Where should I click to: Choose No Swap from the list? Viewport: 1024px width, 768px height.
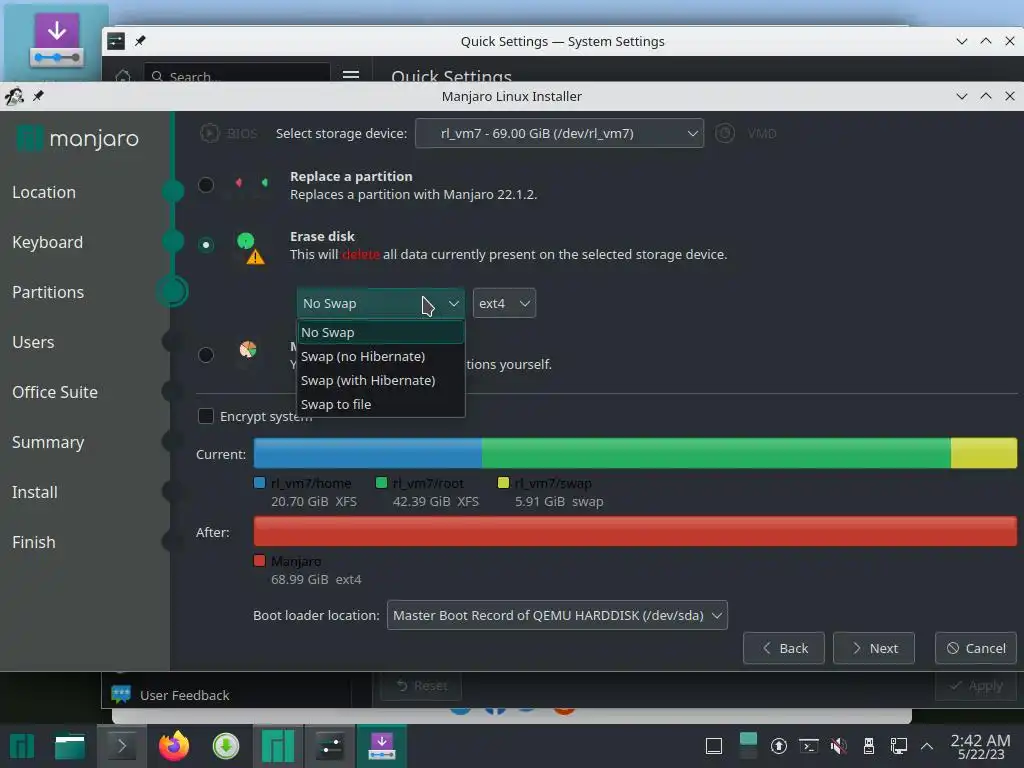(x=381, y=332)
